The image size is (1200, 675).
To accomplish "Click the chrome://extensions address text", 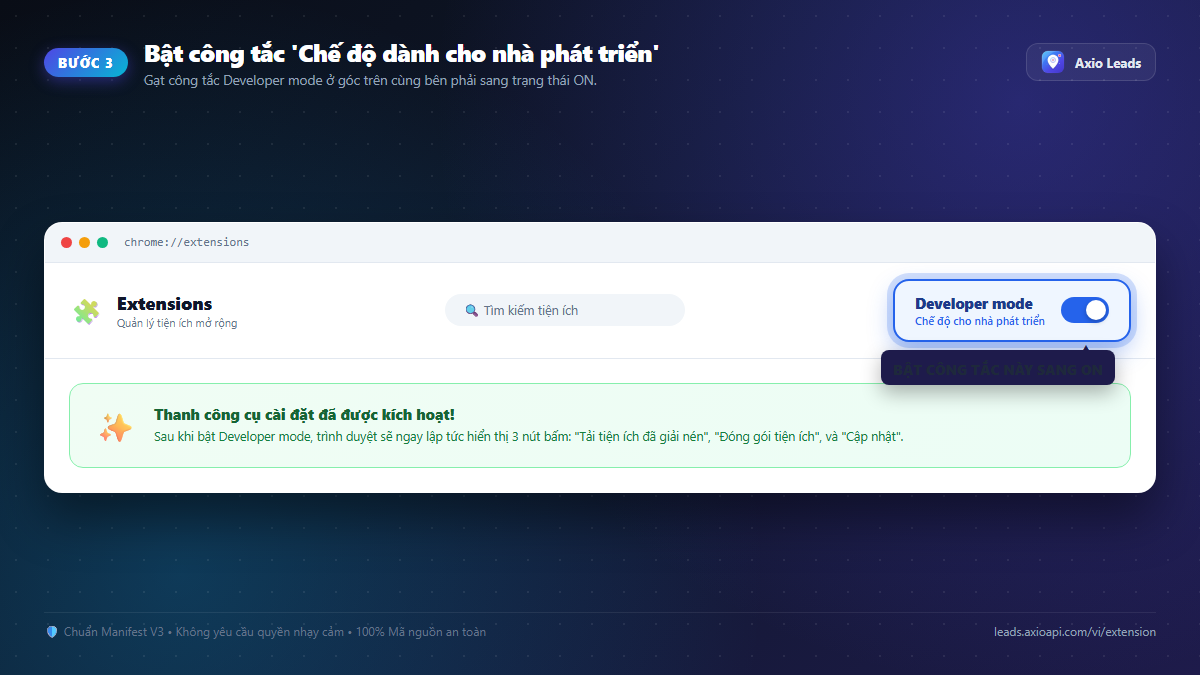I will tap(187, 242).
